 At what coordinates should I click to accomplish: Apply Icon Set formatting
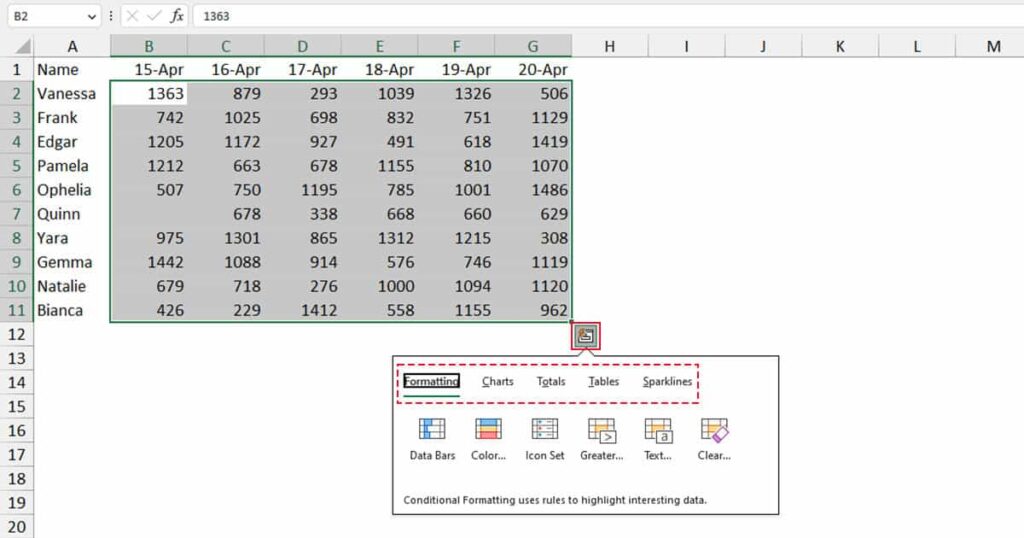coord(545,439)
